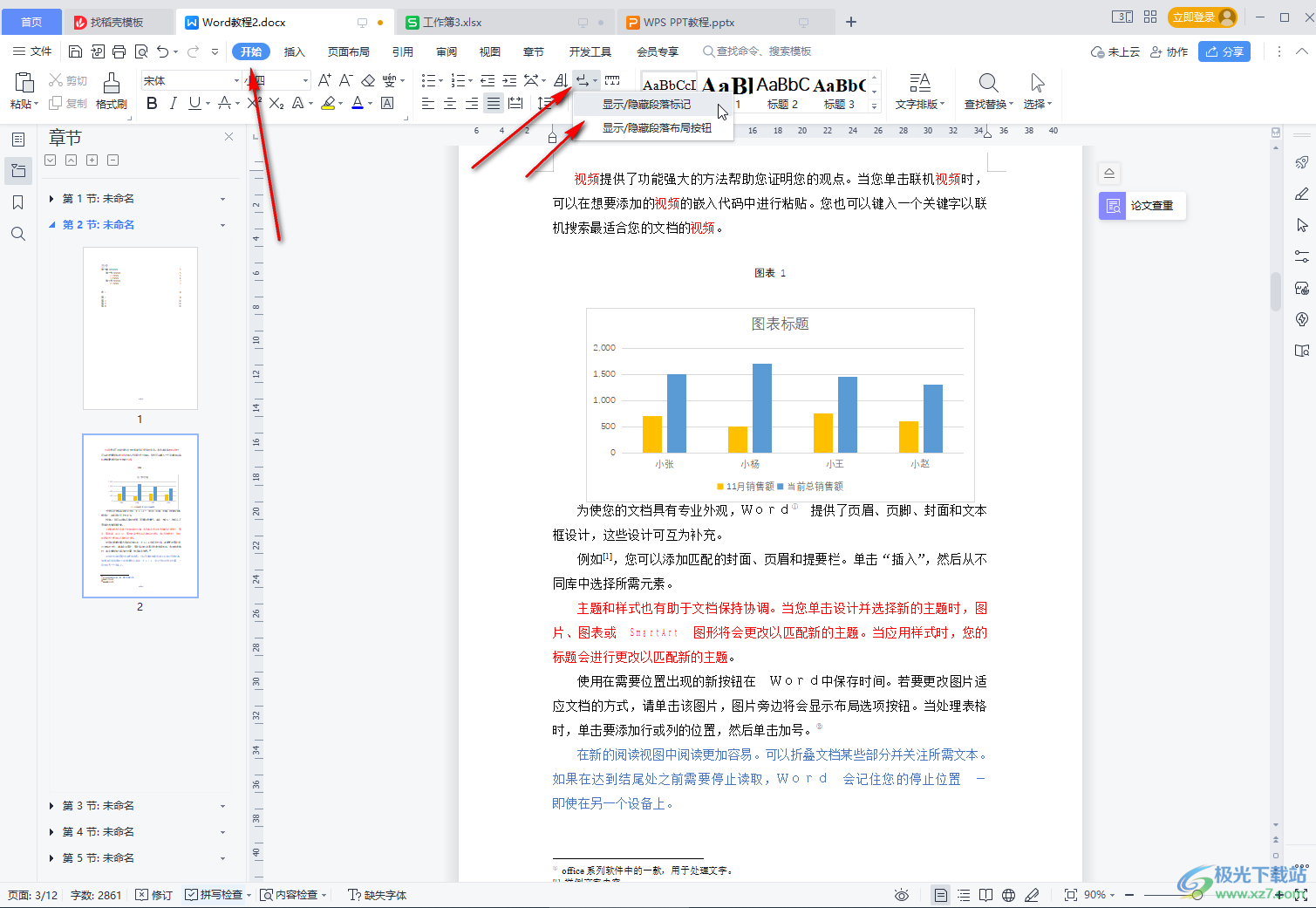Toggle track changes (修订) in status bar
The height and width of the screenshot is (908, 1316).
pyautogui.click(x=154, y=895)
